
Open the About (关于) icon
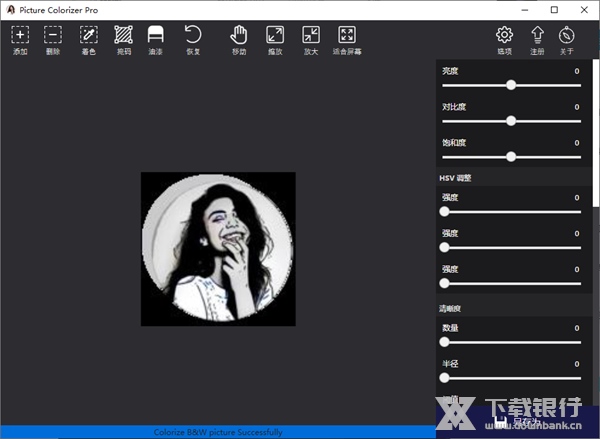(567, 36)
